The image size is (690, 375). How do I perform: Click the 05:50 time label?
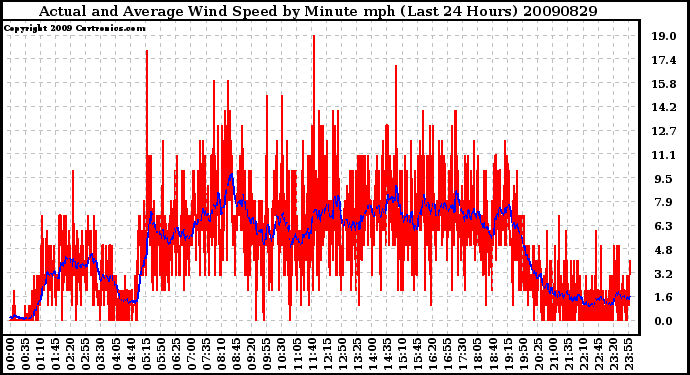point(161,355)
